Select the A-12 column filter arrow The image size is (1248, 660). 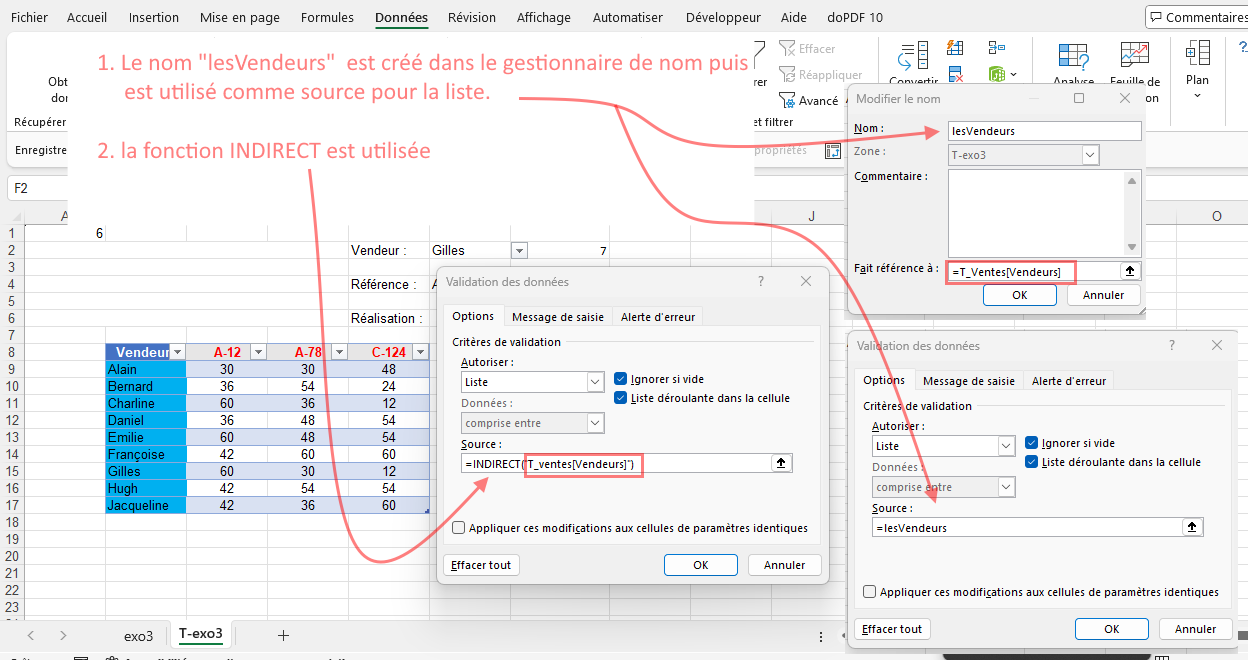[259, 351]
